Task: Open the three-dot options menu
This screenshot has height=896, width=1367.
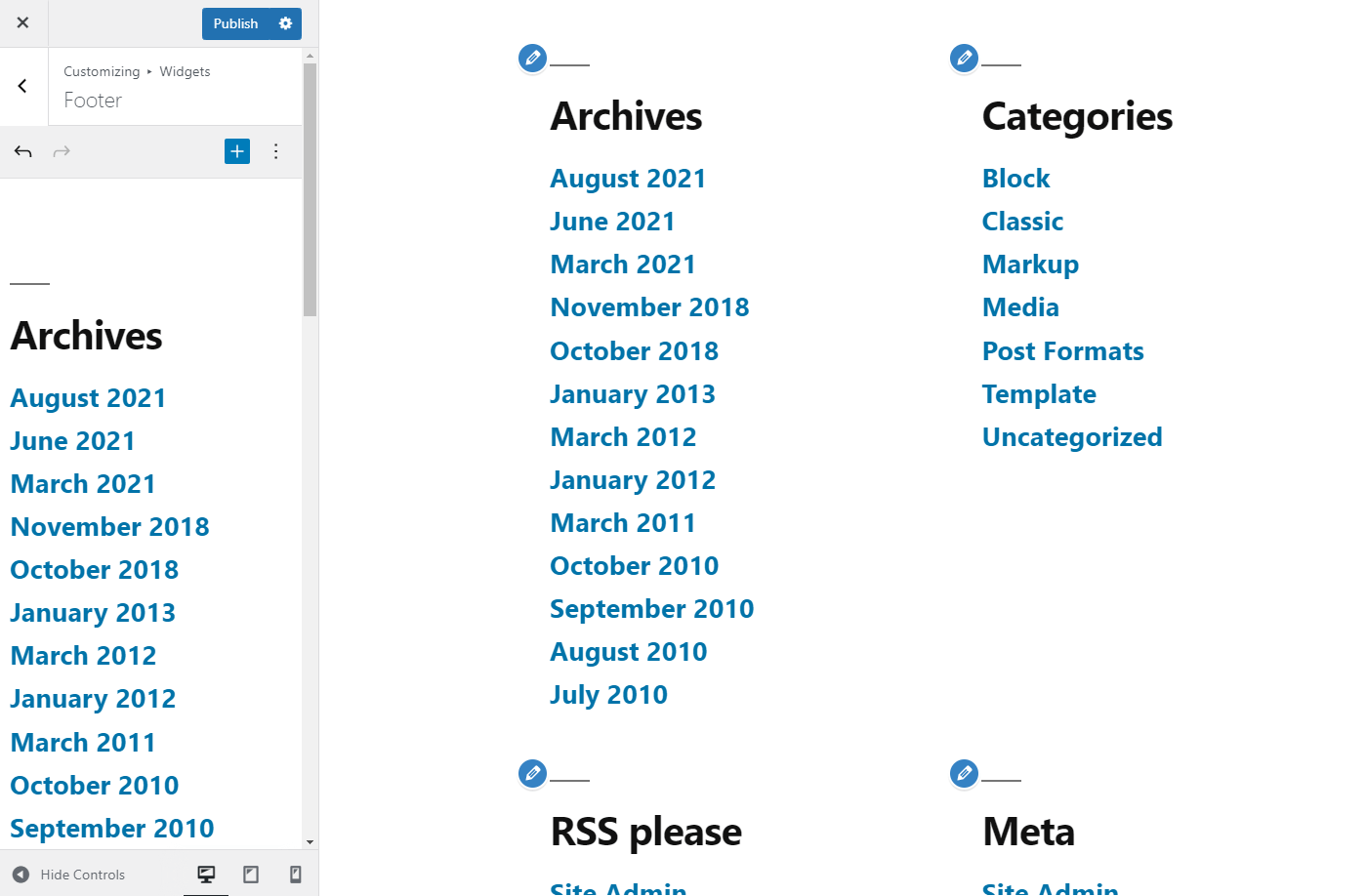Action: [276, 151]
